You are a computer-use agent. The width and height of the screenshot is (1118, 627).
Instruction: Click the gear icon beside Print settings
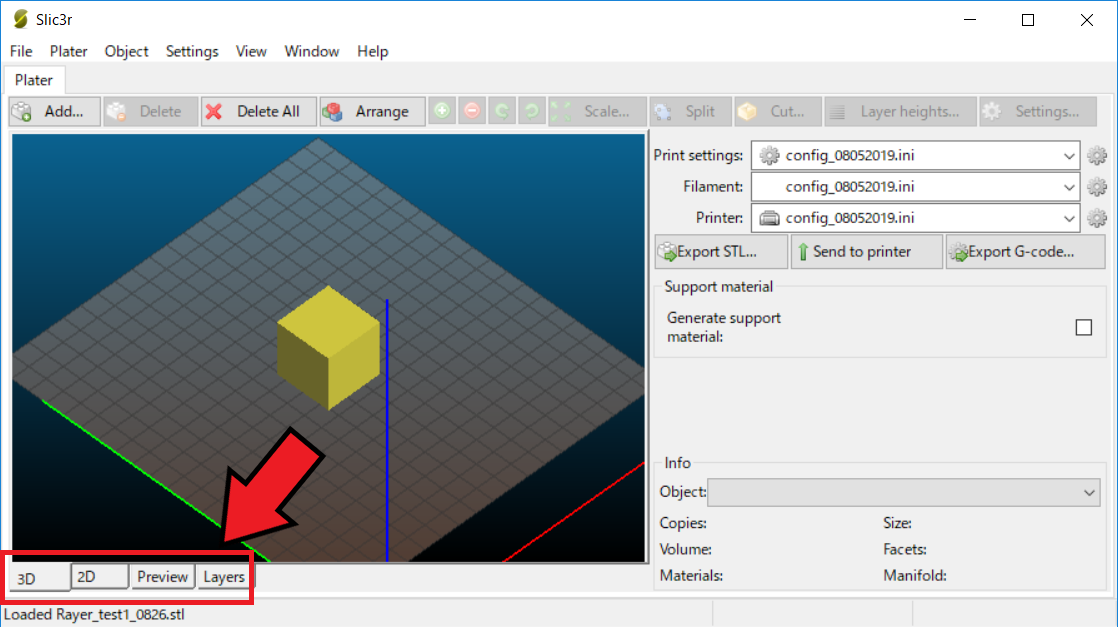[x=1097, y=156]
